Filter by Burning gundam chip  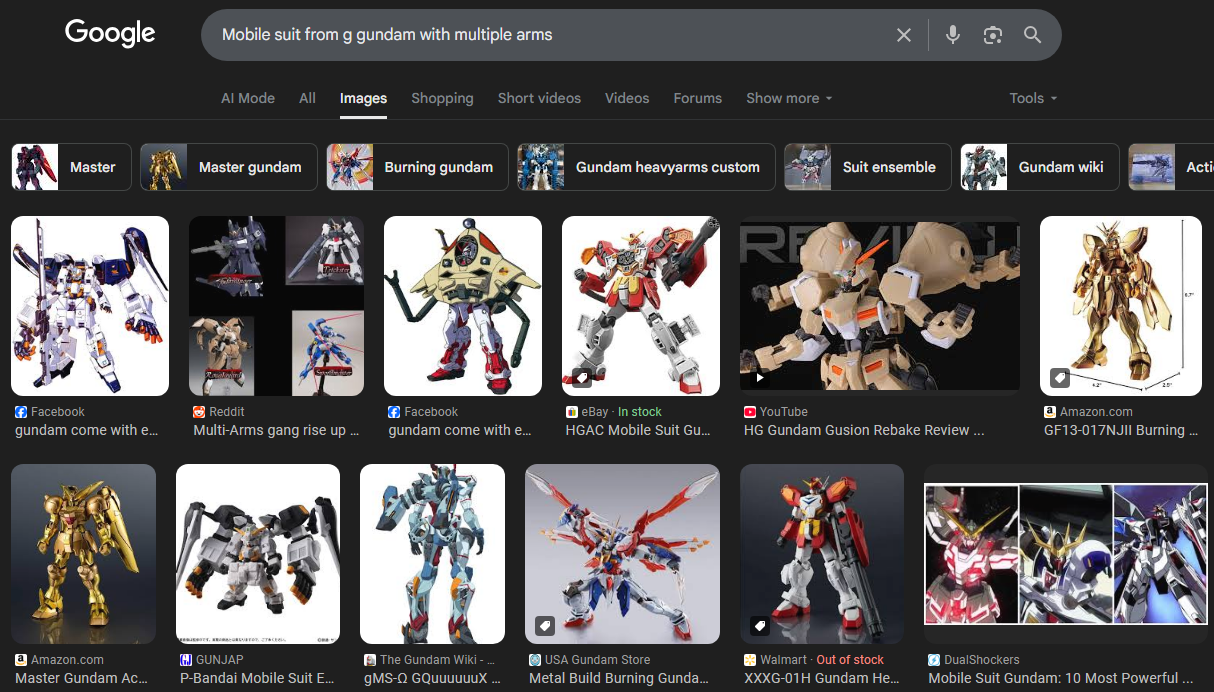tap(417, 167)
